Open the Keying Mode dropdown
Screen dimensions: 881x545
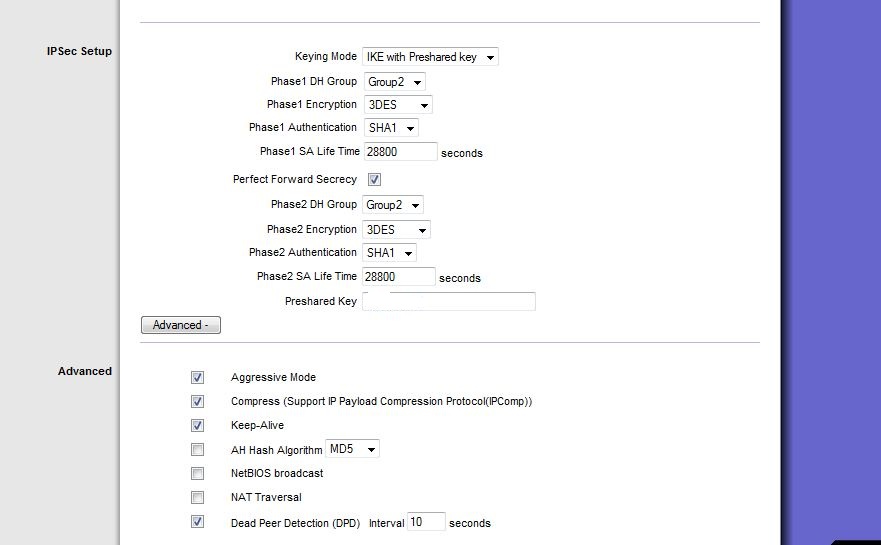click(430, 57)
